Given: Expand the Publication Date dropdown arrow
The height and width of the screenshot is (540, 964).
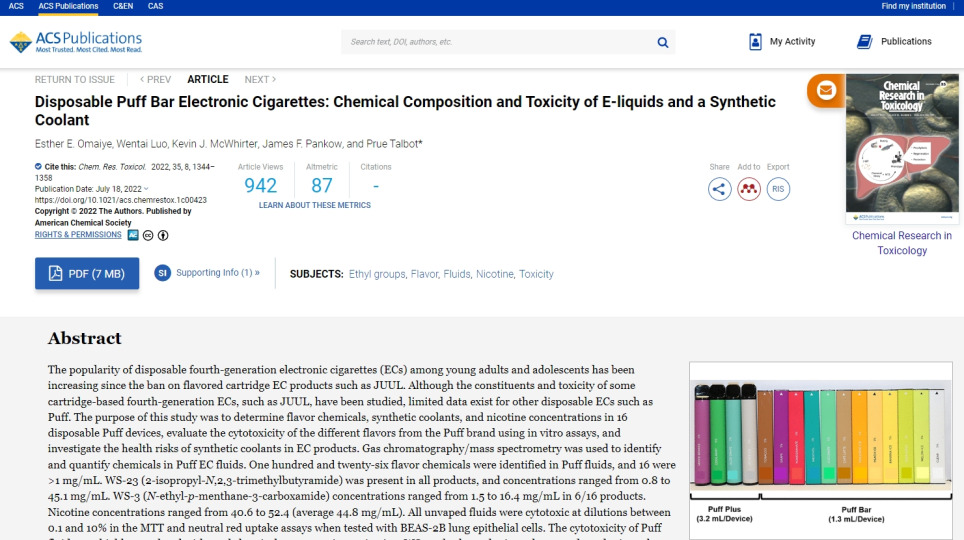Looking at the screenshot, I should [x=146, y=189].
